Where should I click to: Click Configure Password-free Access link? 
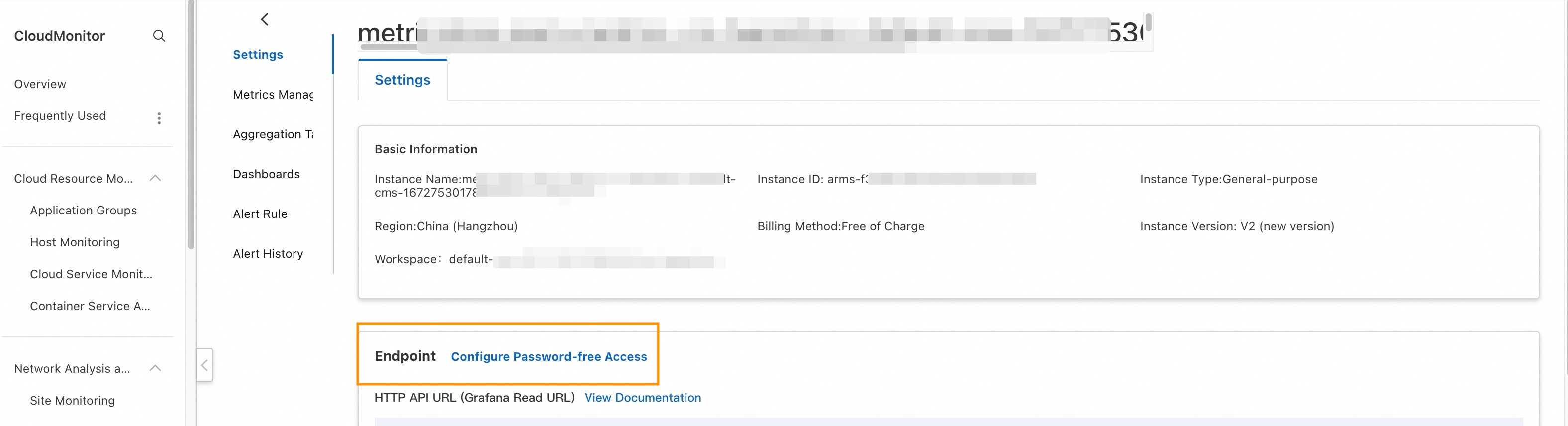click(548, 357)
